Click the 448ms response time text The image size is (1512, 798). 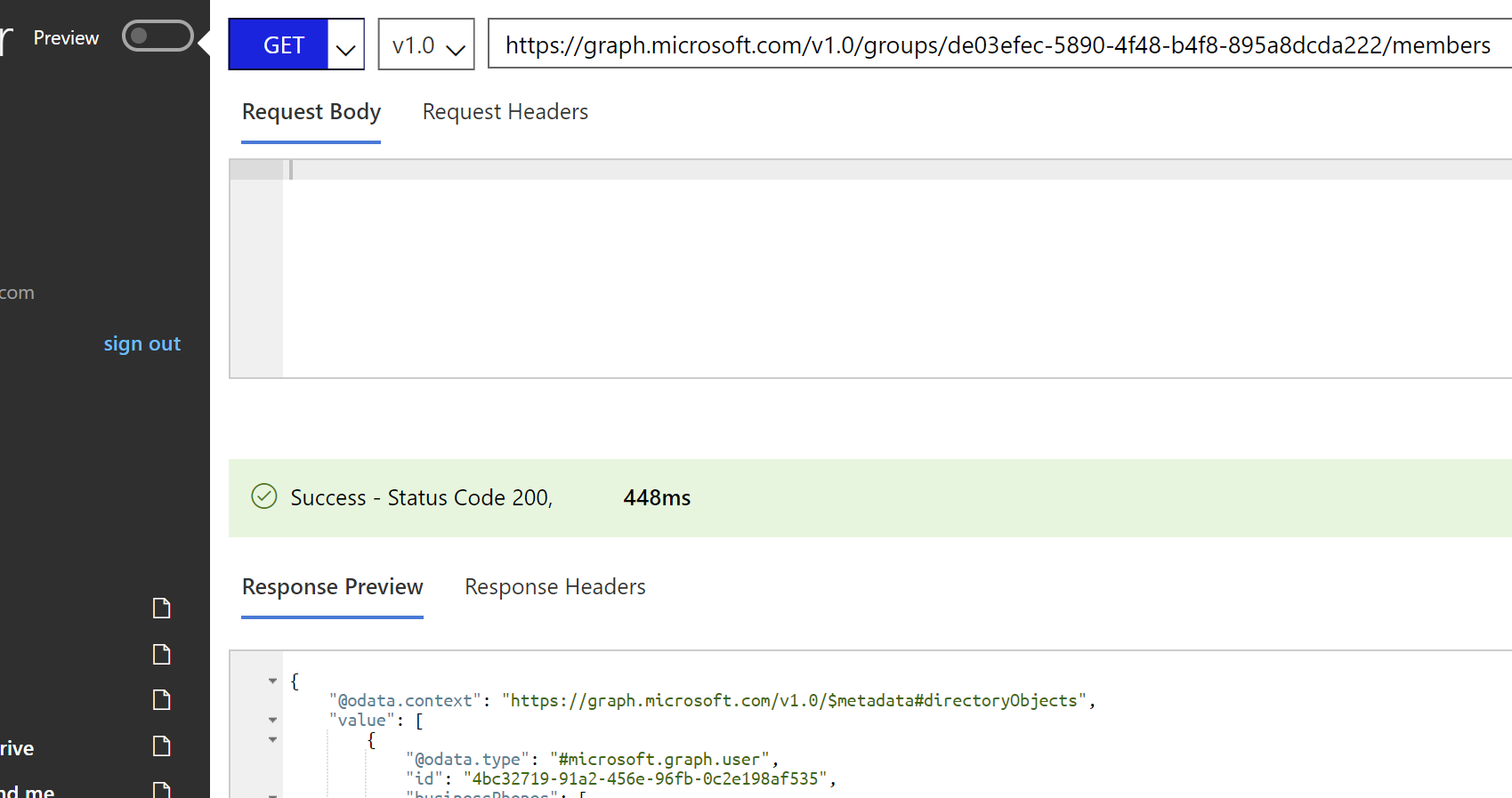coord(657,498)
